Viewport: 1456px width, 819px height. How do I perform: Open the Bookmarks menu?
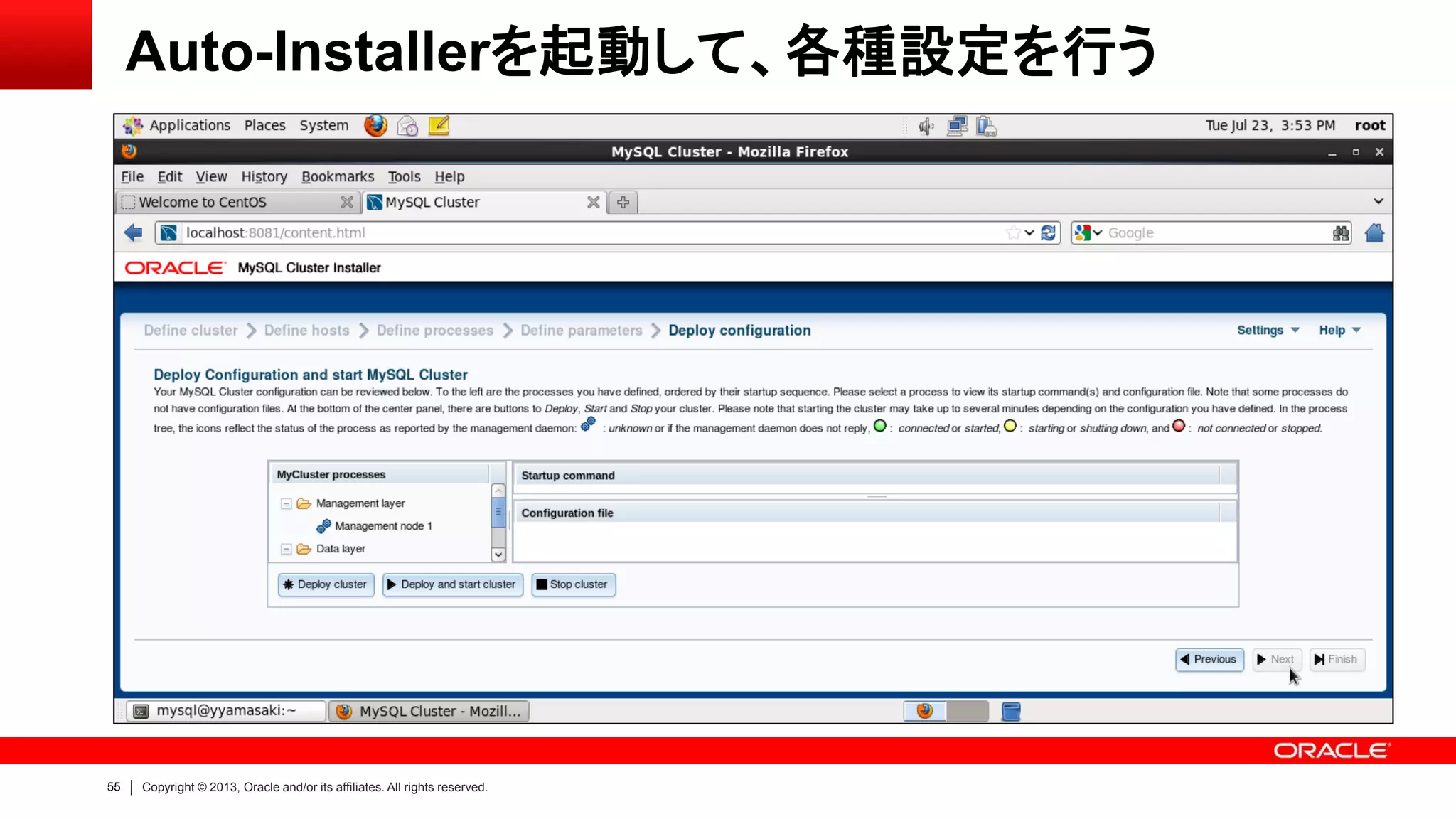pos(338,177)
